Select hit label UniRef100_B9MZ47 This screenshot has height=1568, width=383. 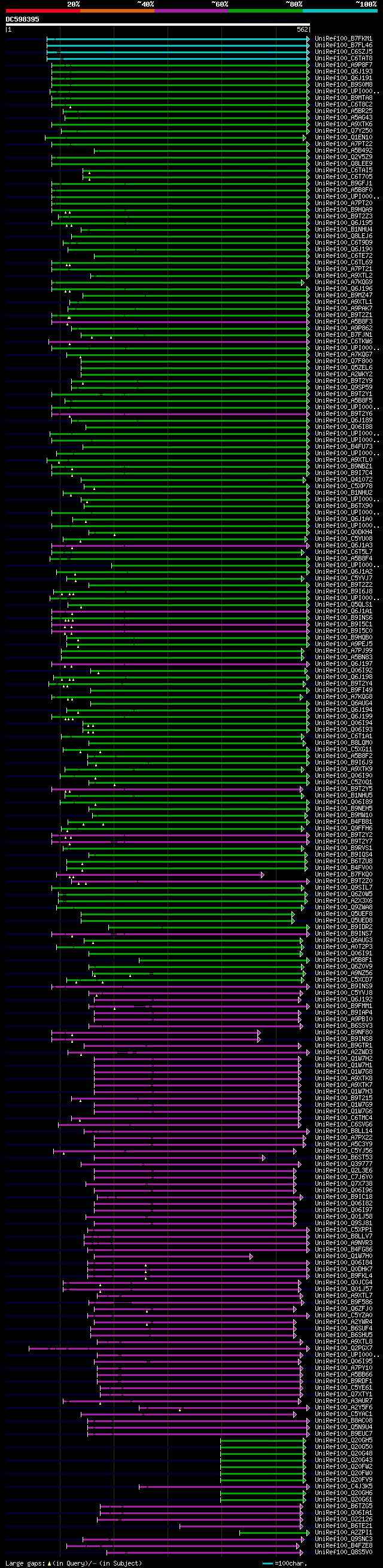pos(344,296)
